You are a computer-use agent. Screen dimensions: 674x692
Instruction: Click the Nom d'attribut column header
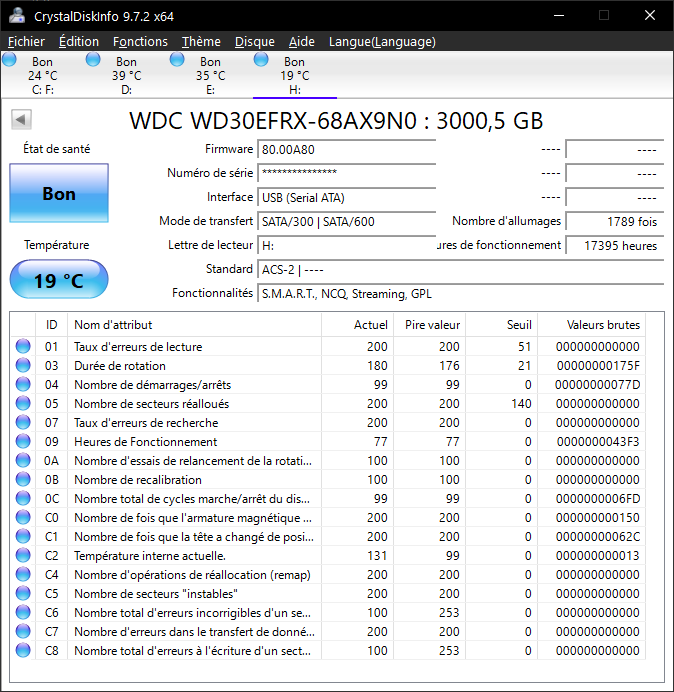[x=194, y=325]
